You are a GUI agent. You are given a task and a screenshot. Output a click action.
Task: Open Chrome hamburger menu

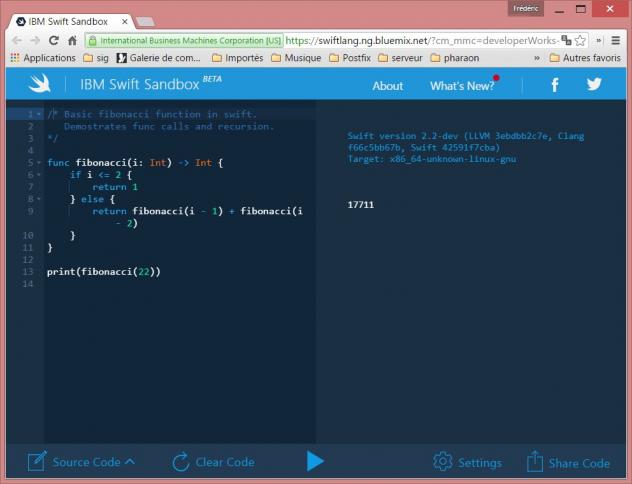(616, 40)
